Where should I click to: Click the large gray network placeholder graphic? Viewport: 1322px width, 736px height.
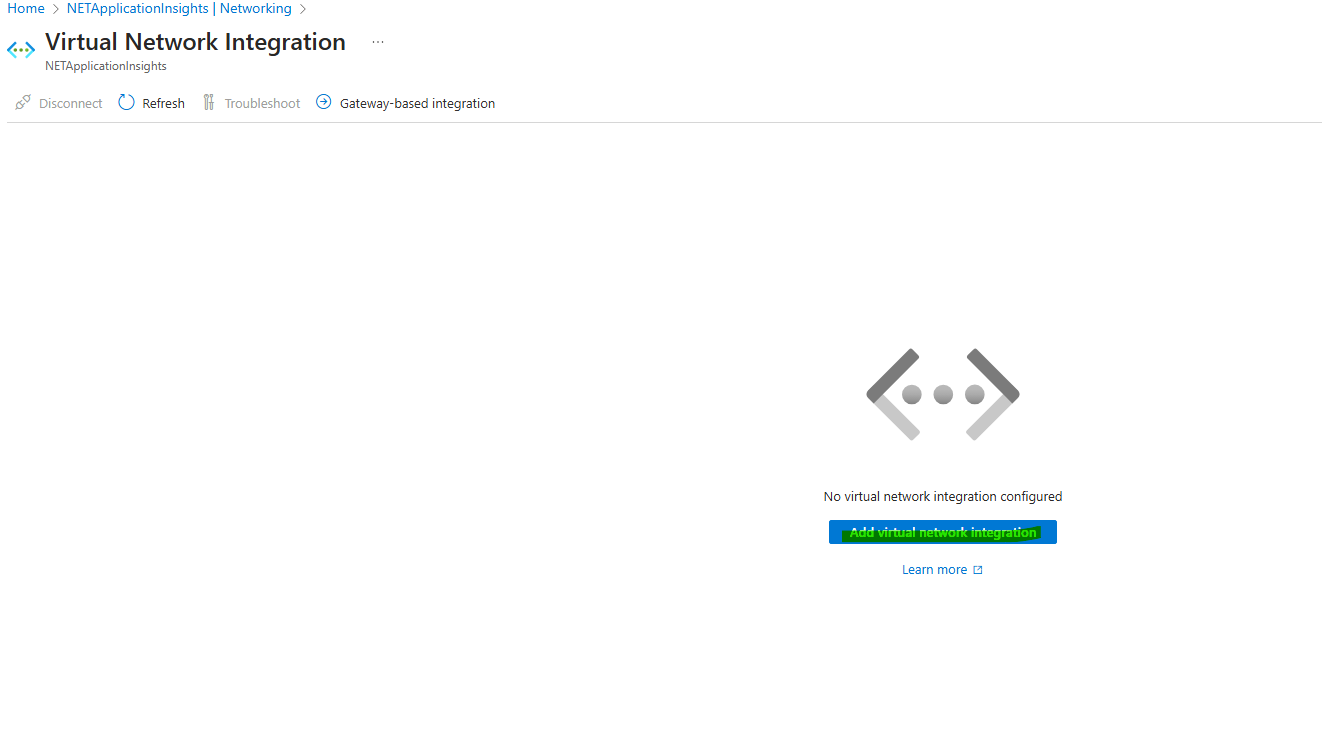(942, 394)
